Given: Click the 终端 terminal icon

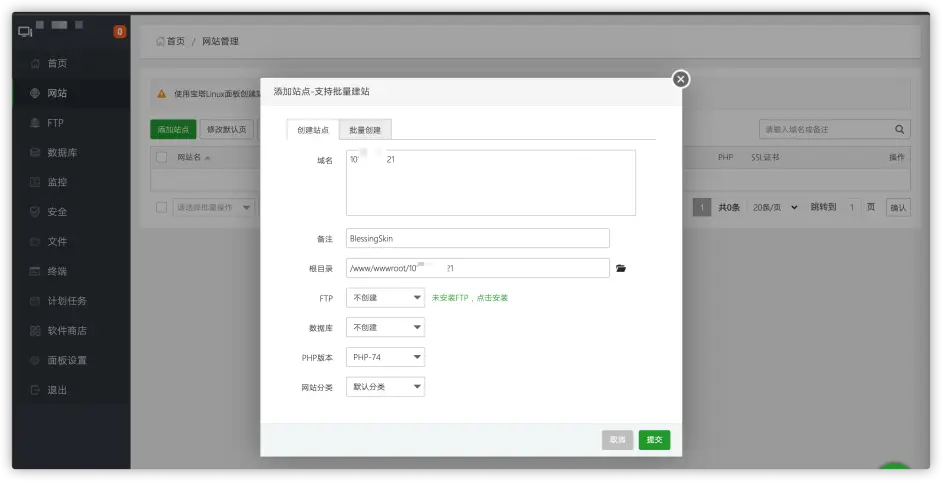Looking at the screenshot, I should click(35, 271).
